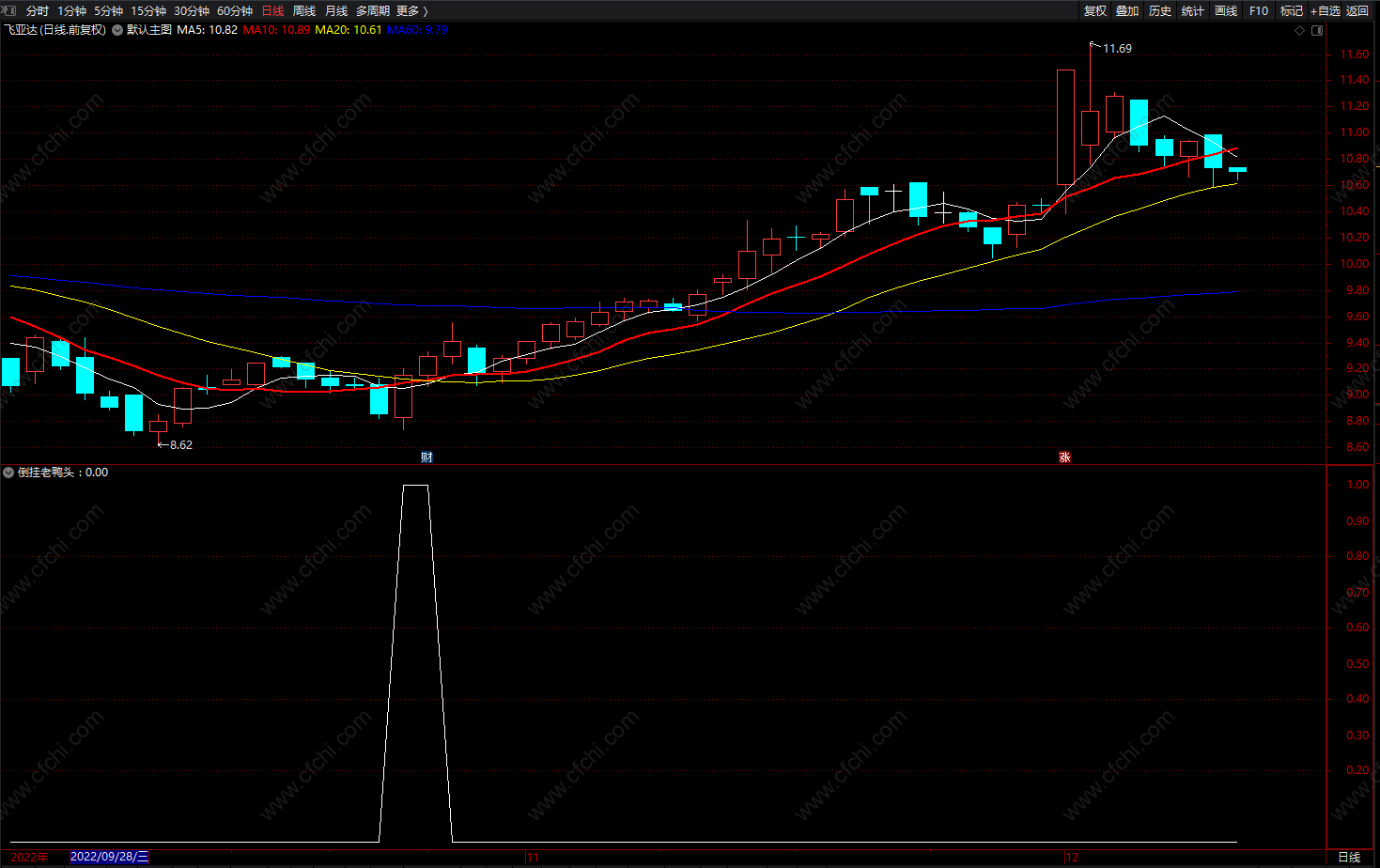The width and height of the screenshot is (1380, 868).
Task: Click the 1.00 sub-chart axis label
Action: (1357, 485)
